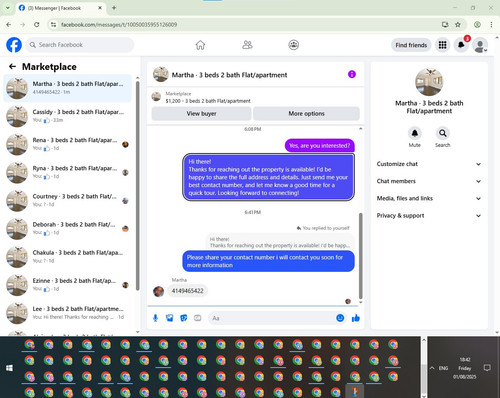This screenshot has height=398, width=500.
Task: Show hidden system tray icons
Action: tap(432, 368)
